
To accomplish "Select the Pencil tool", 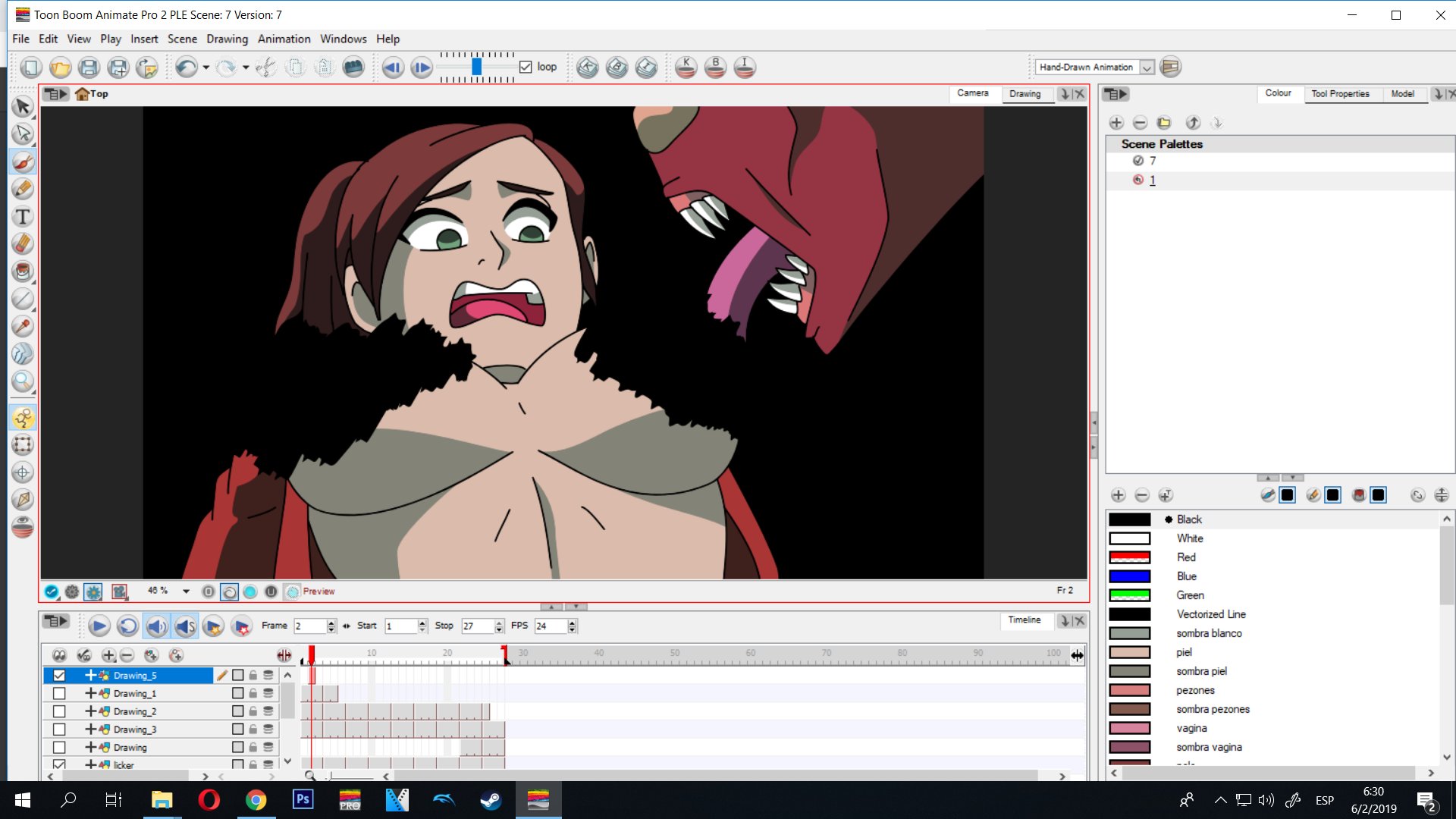I will tap(23, 189).
